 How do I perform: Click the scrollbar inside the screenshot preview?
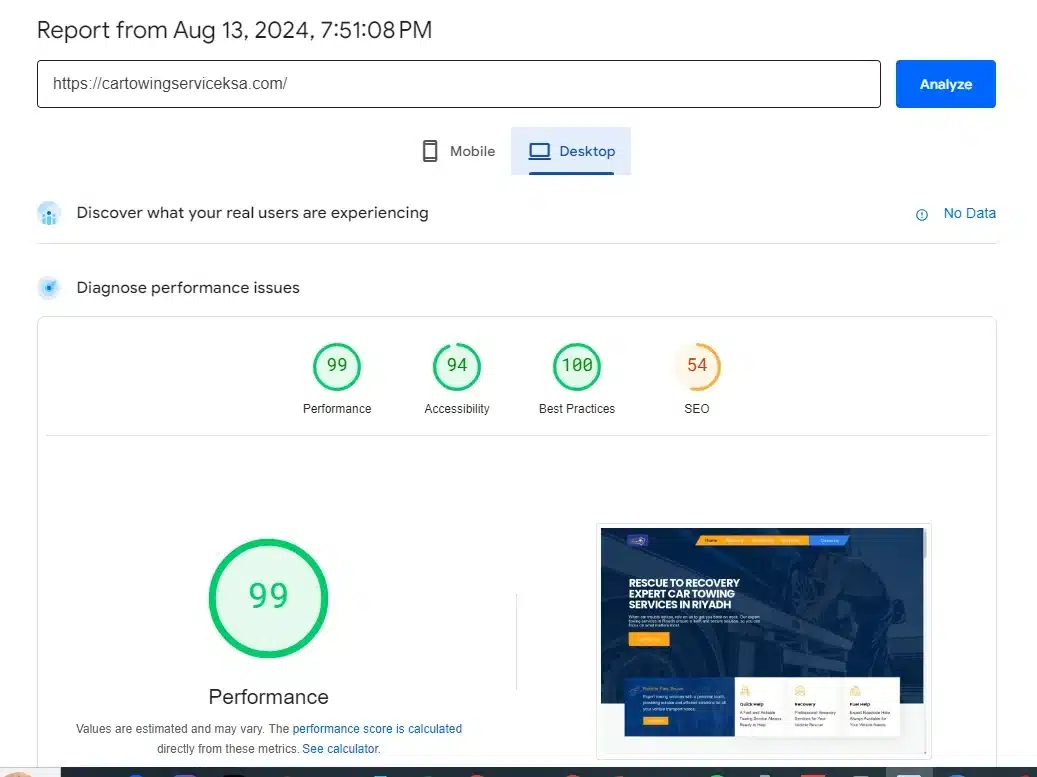(925, 546)
